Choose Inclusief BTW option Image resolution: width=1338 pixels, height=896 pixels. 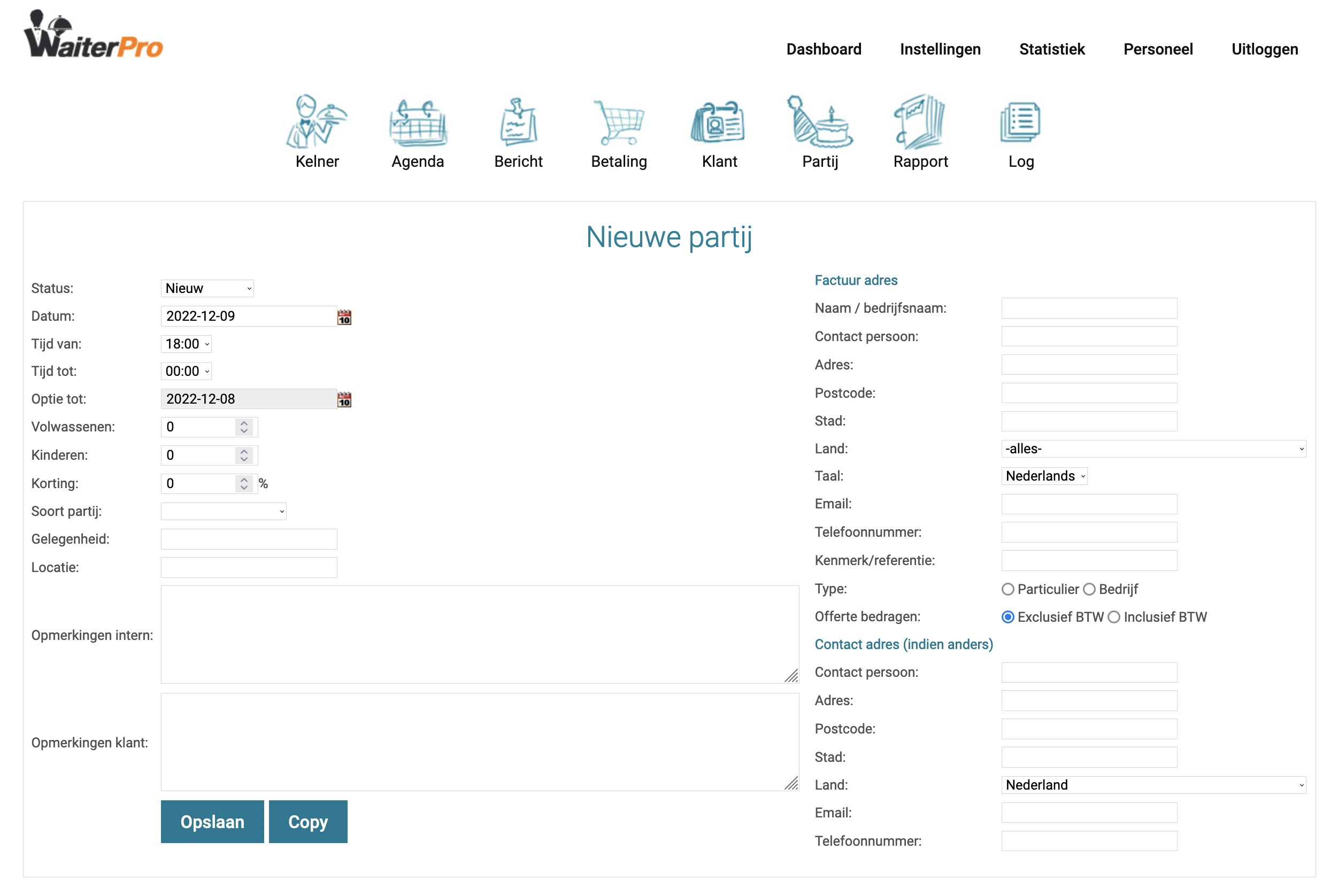tap(1114, 617)
